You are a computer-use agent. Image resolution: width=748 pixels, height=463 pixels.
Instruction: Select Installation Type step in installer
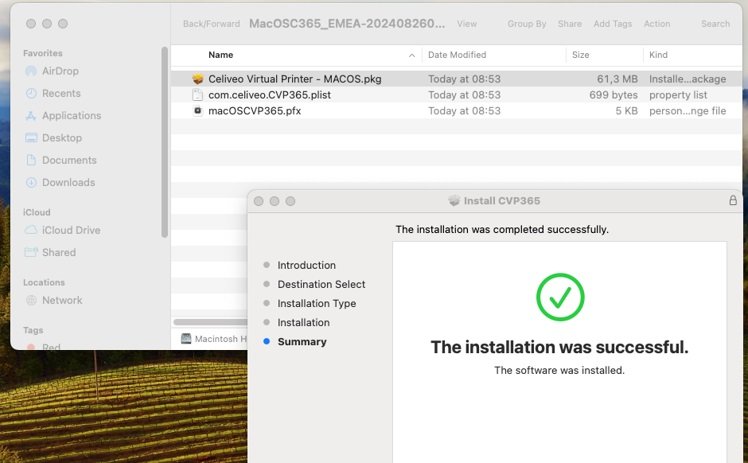point(316,303)
